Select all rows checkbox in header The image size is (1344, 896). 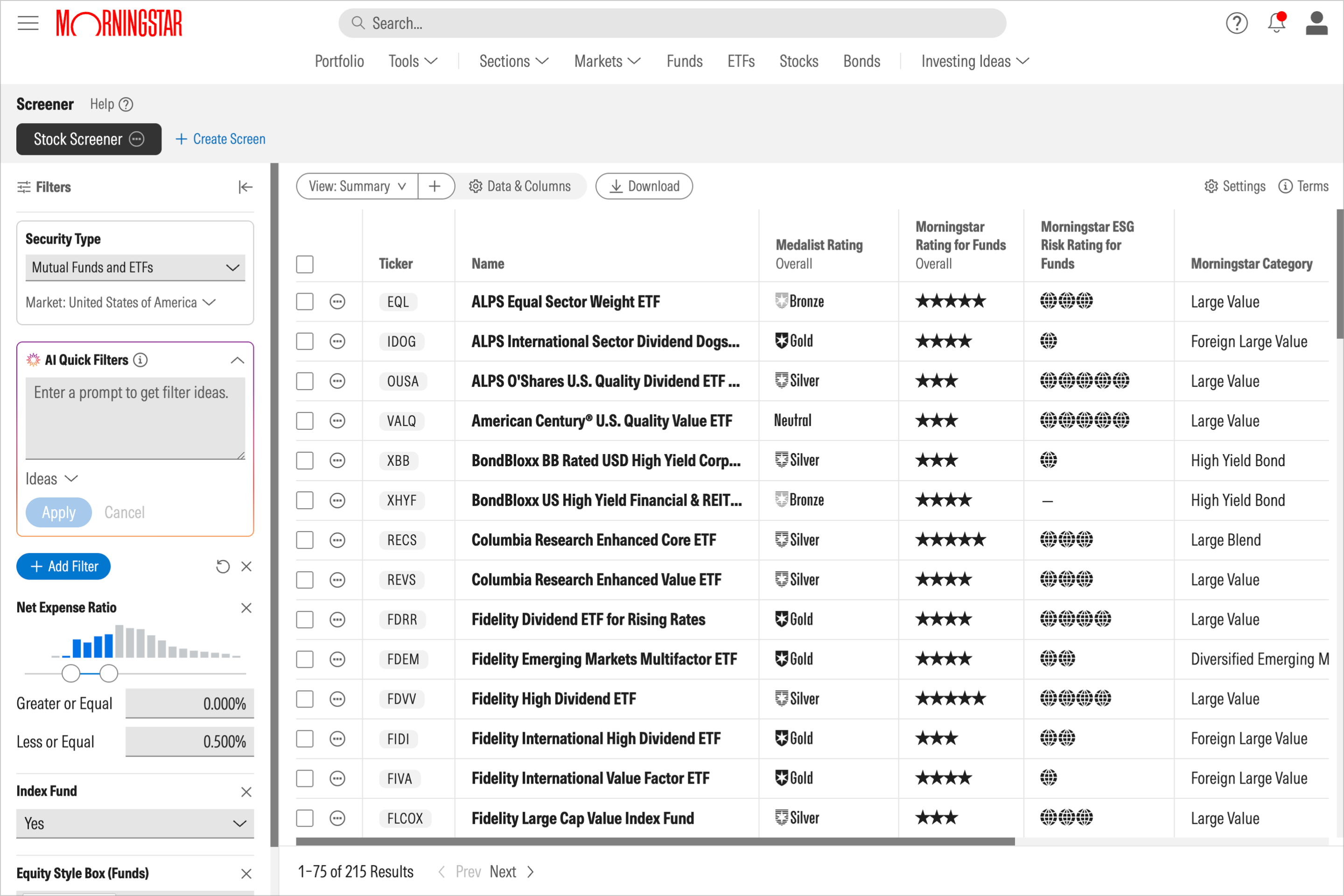coord(305,264)
